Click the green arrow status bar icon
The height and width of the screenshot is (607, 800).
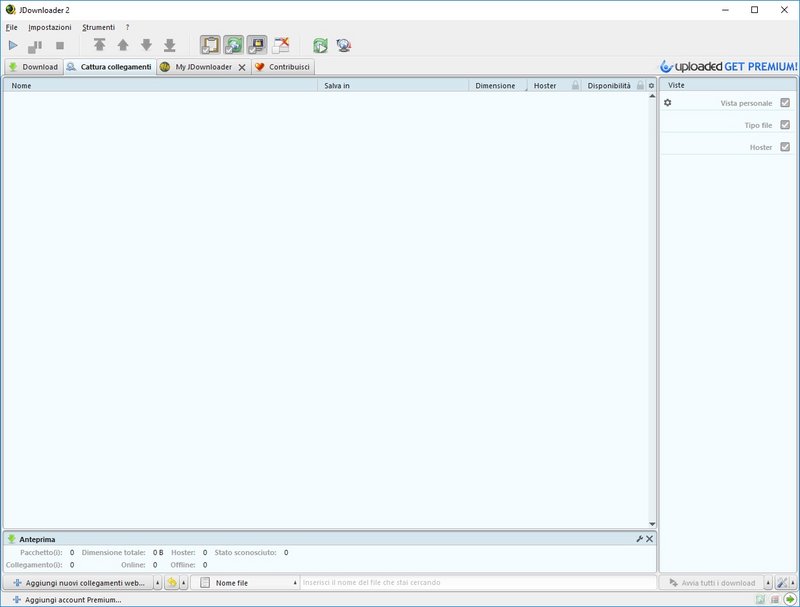(790, 600)
